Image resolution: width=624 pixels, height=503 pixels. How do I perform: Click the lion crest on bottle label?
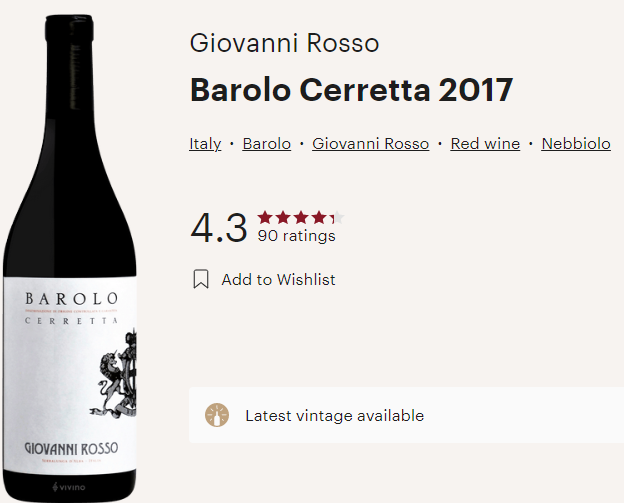click(x=114, y=373)
